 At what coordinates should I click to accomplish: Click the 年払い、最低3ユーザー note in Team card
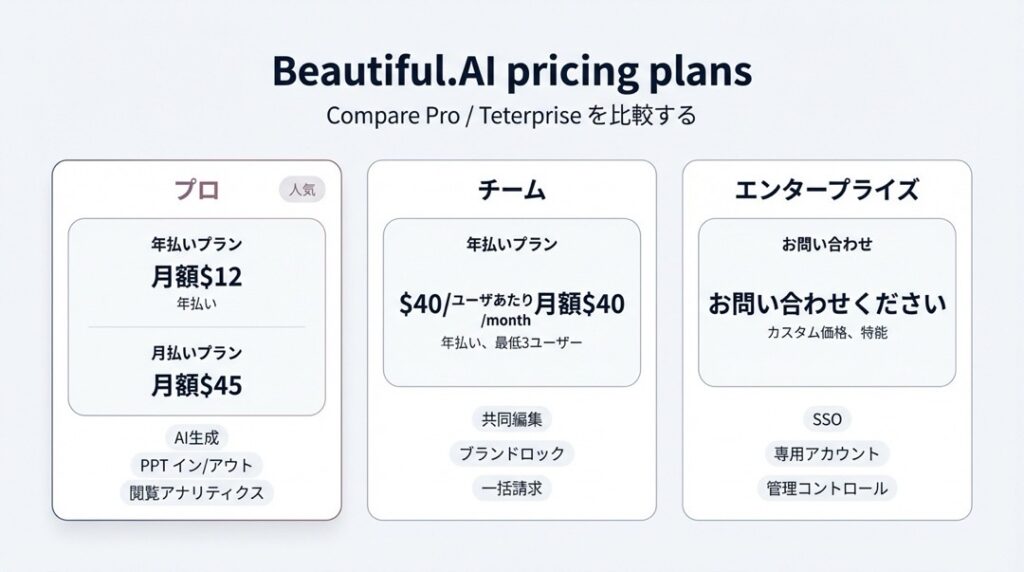(x=512, y=342)
